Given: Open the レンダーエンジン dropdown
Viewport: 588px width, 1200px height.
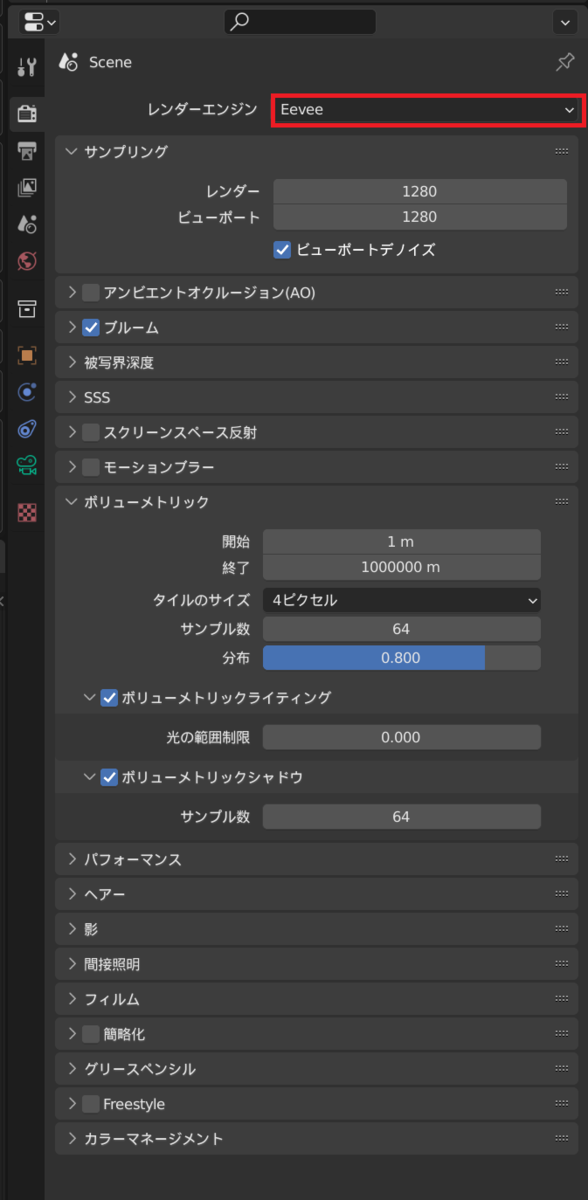Looking at the screenshot, I should click(427, 110).
